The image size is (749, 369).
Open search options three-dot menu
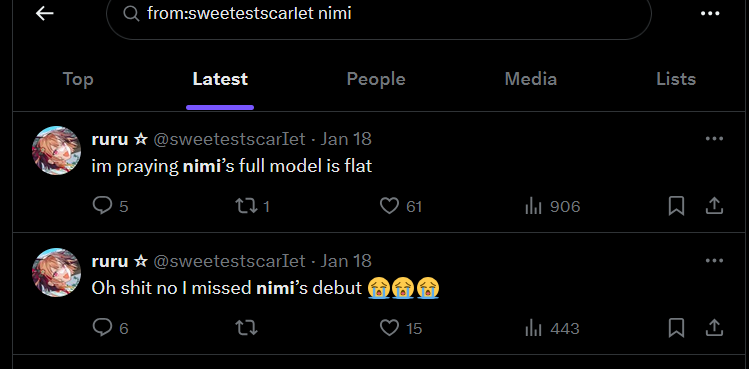(710, 13)
